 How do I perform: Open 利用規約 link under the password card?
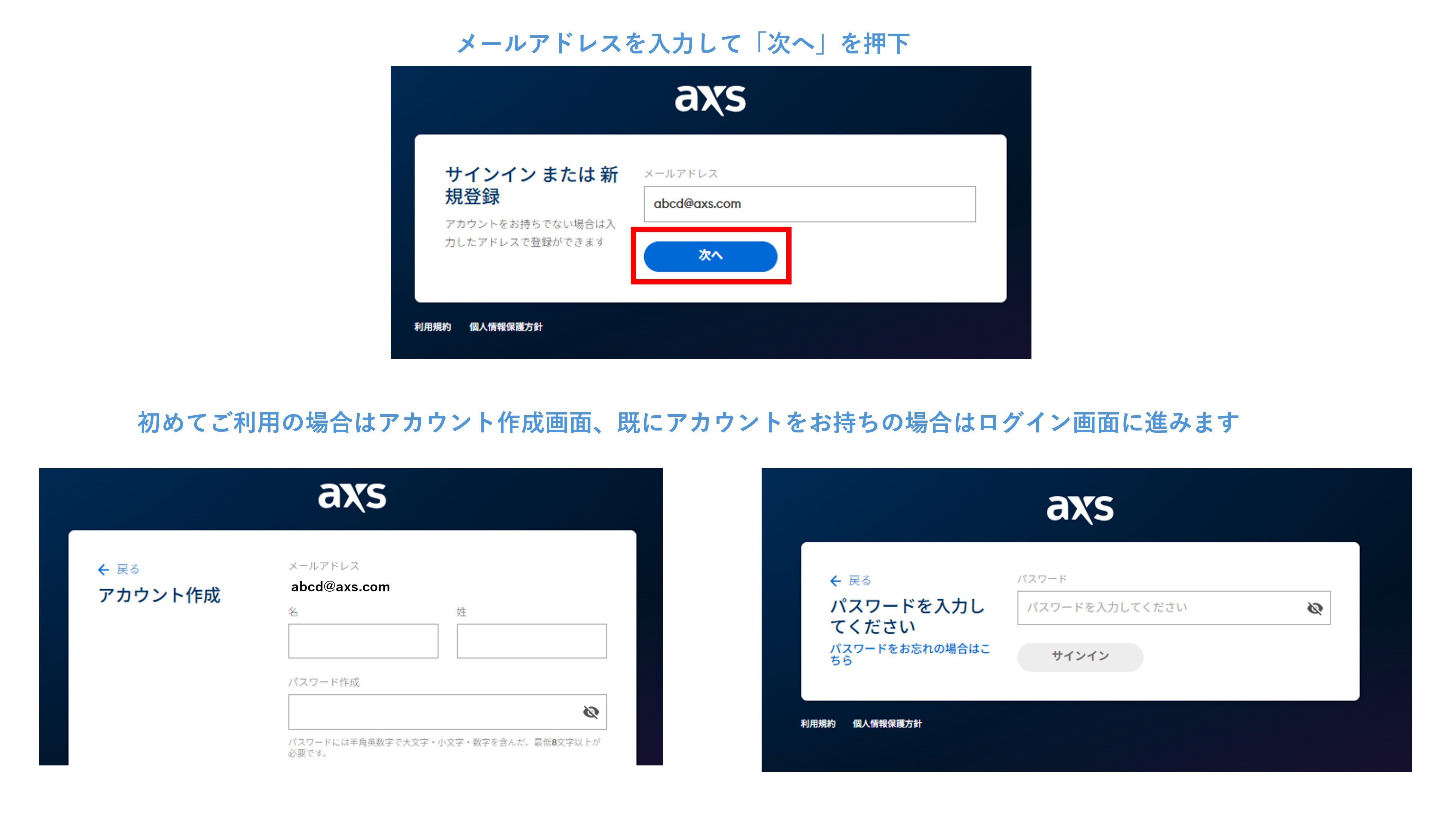click(818, 724)
